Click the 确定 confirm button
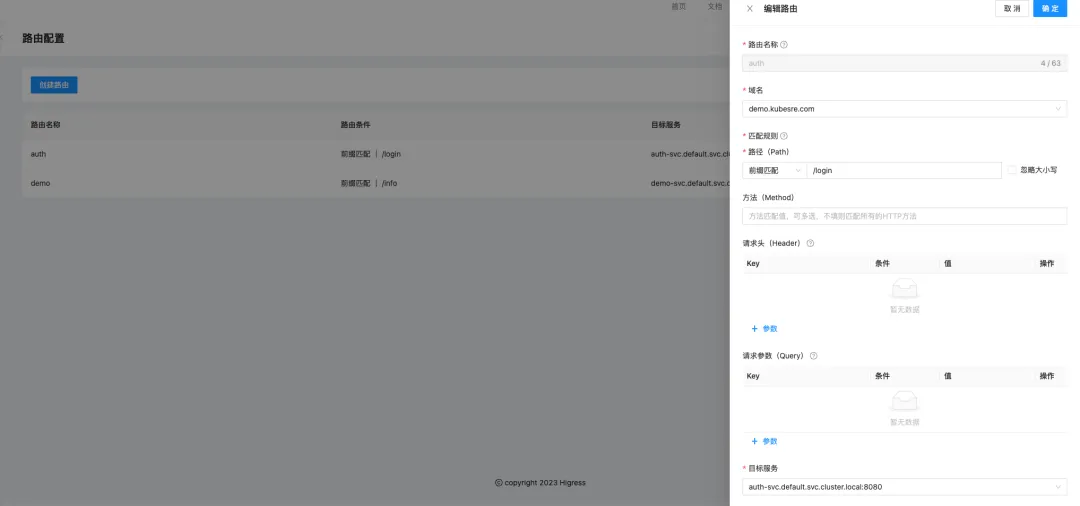 (1049, 9)
